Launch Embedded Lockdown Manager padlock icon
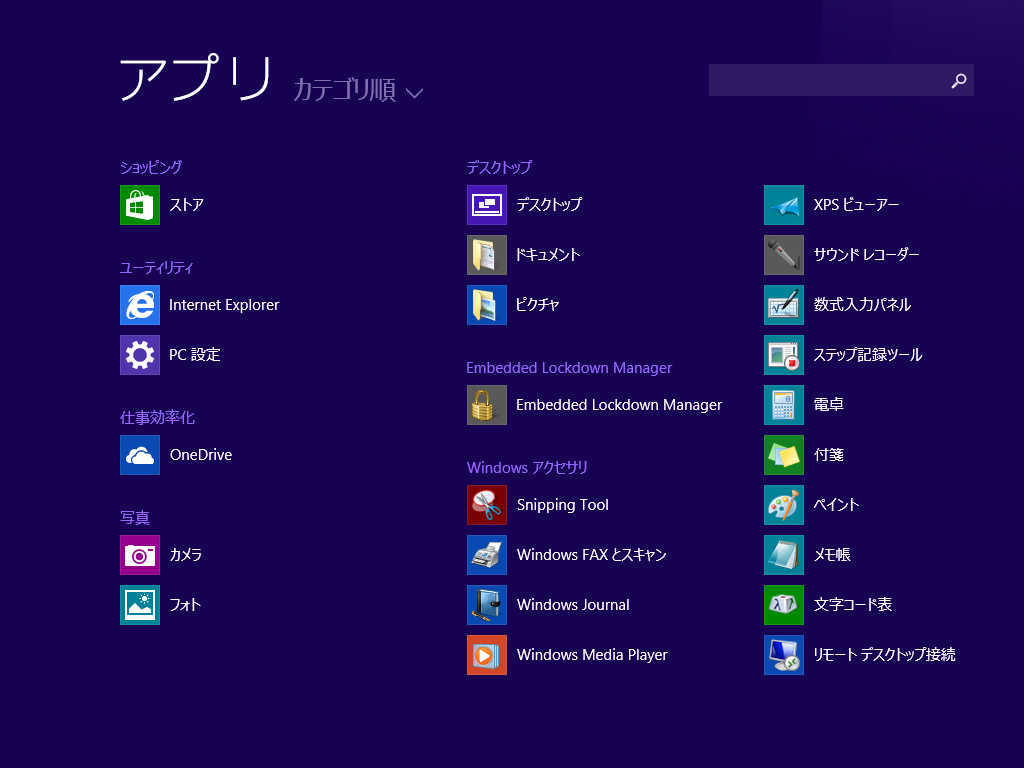The image size is (1024, 768). (x=487, y=405)
